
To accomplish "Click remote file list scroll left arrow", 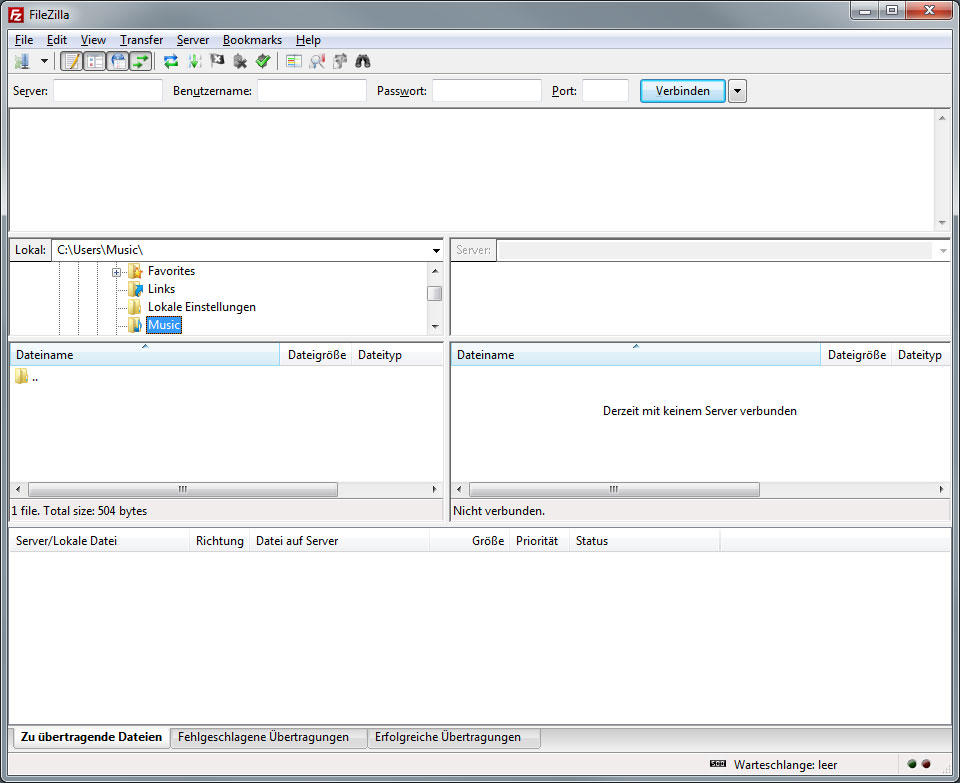I will (x=459, y=489).
